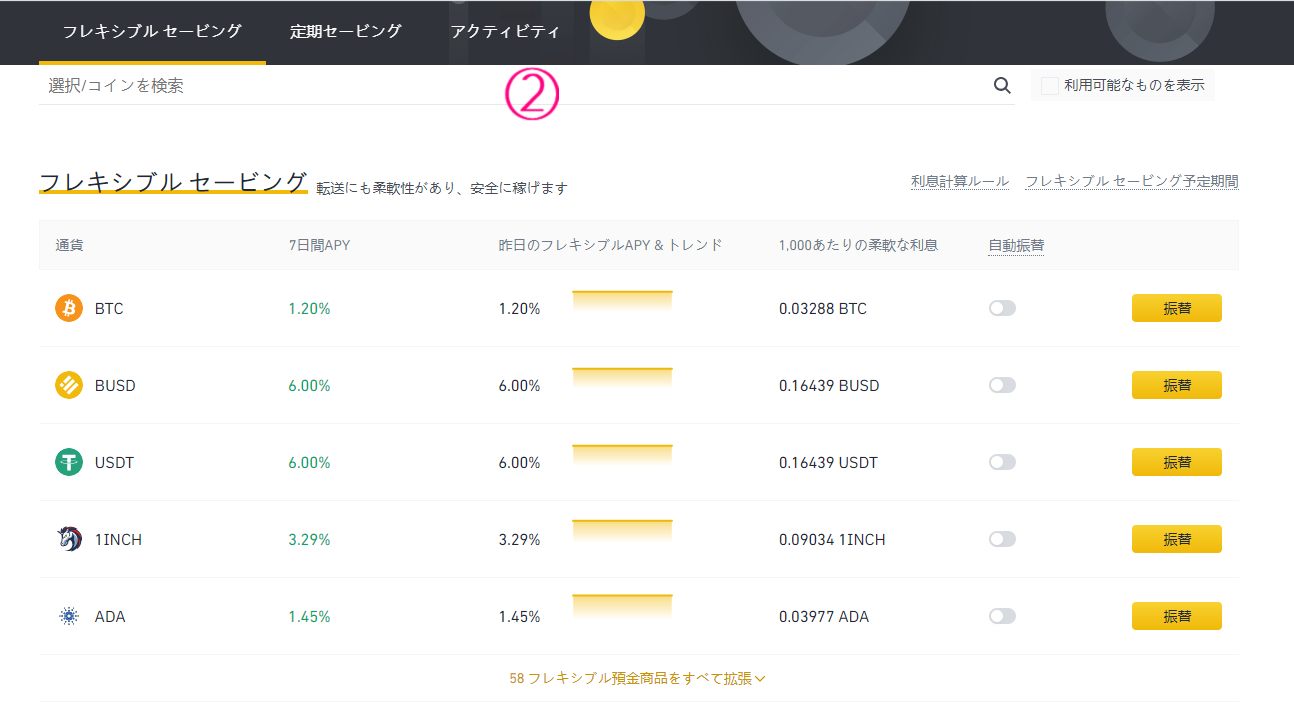Open フレキシブル セービング予定期間 link
This screenshot has width=1294, height=714.
click(x=1132, y=181)
